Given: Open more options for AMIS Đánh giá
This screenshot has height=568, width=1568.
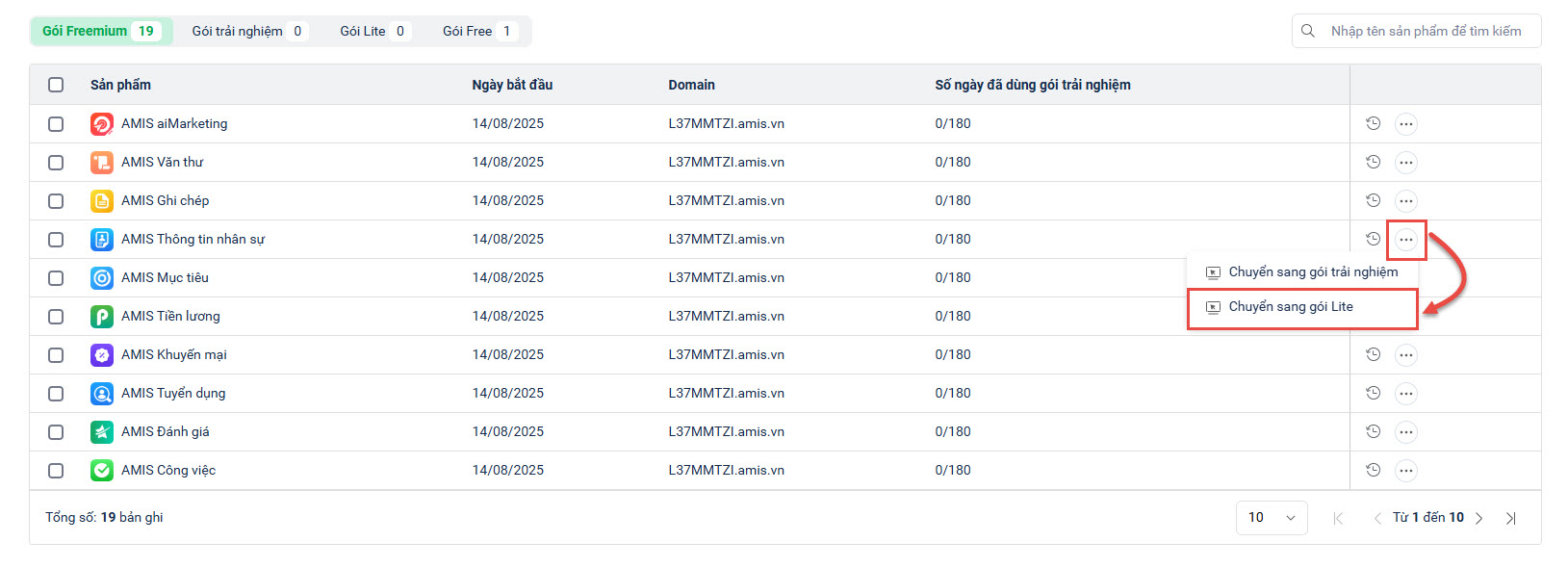Looking at the screenshot, I should pyautogui.click(x=1406, y=432).
